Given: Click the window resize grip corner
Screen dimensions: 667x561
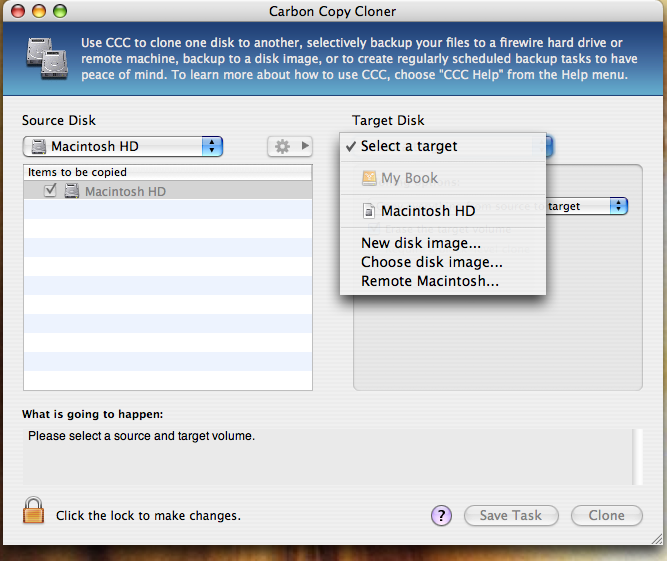Looking at the screenshot, I should 657,538.
